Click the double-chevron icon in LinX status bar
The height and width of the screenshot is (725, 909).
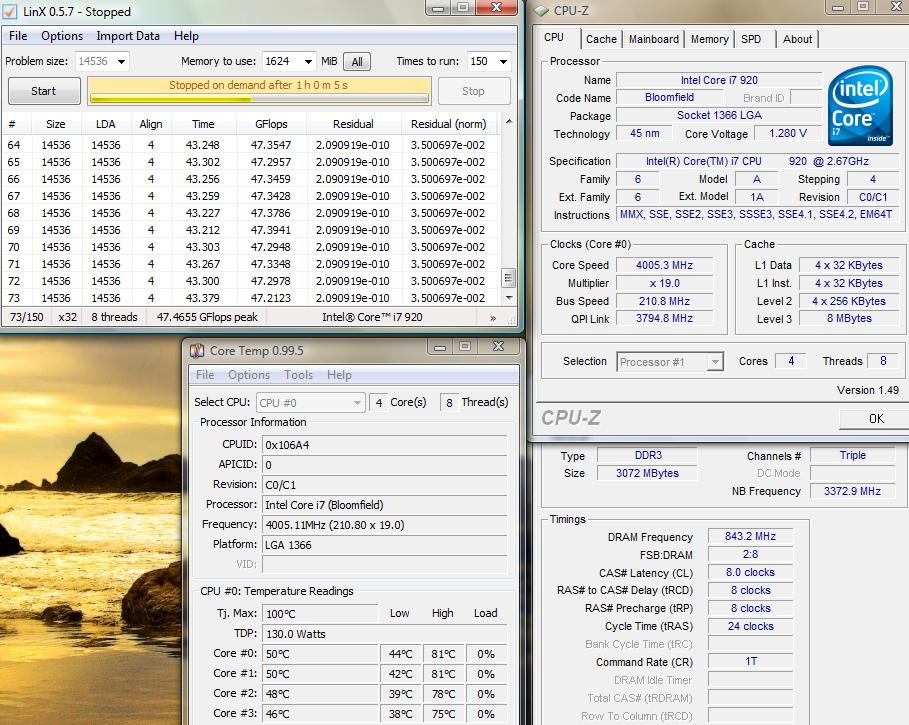(x=492, y=317)
